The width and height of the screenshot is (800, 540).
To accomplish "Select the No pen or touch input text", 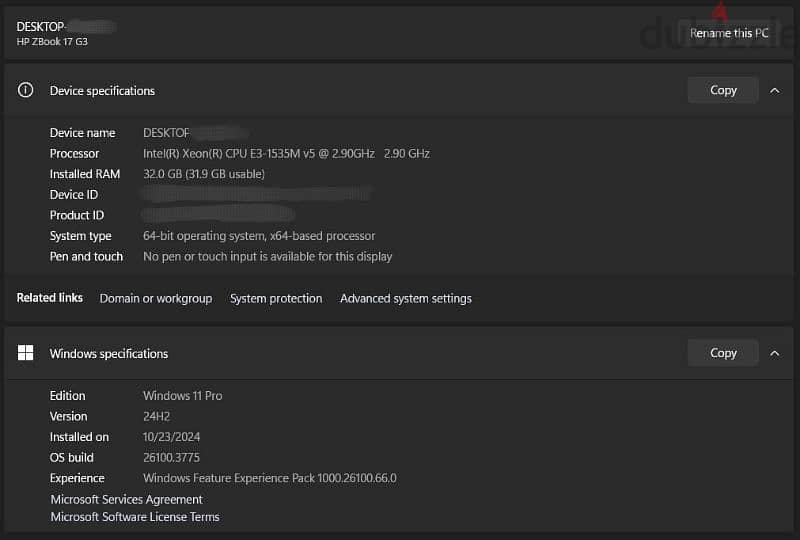I will (267, 256).
